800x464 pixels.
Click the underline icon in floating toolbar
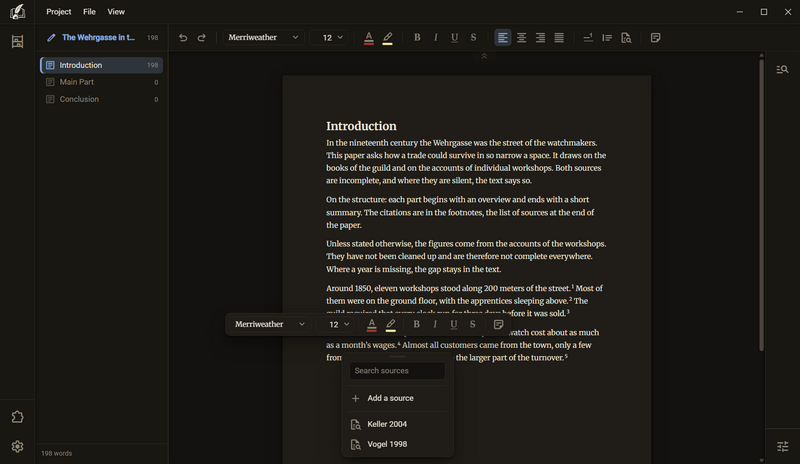454,325
